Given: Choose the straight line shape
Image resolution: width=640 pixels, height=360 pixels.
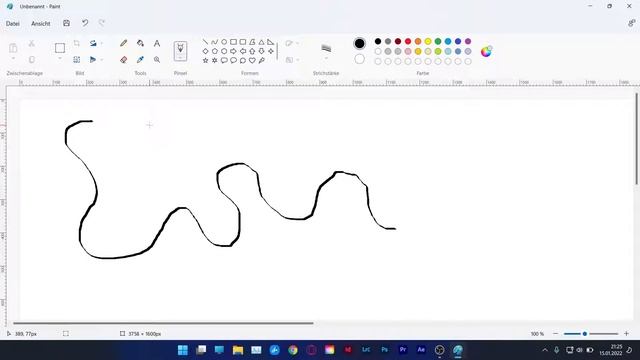Looking at the screenshot, I should point(205,42).
